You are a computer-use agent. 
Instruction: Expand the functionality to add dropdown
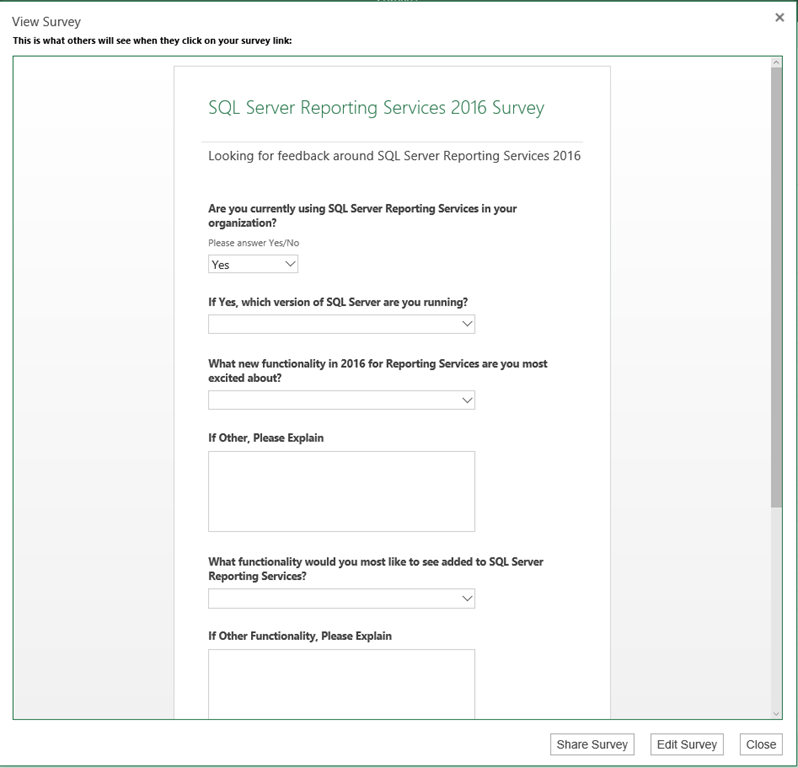coord(341,598)
